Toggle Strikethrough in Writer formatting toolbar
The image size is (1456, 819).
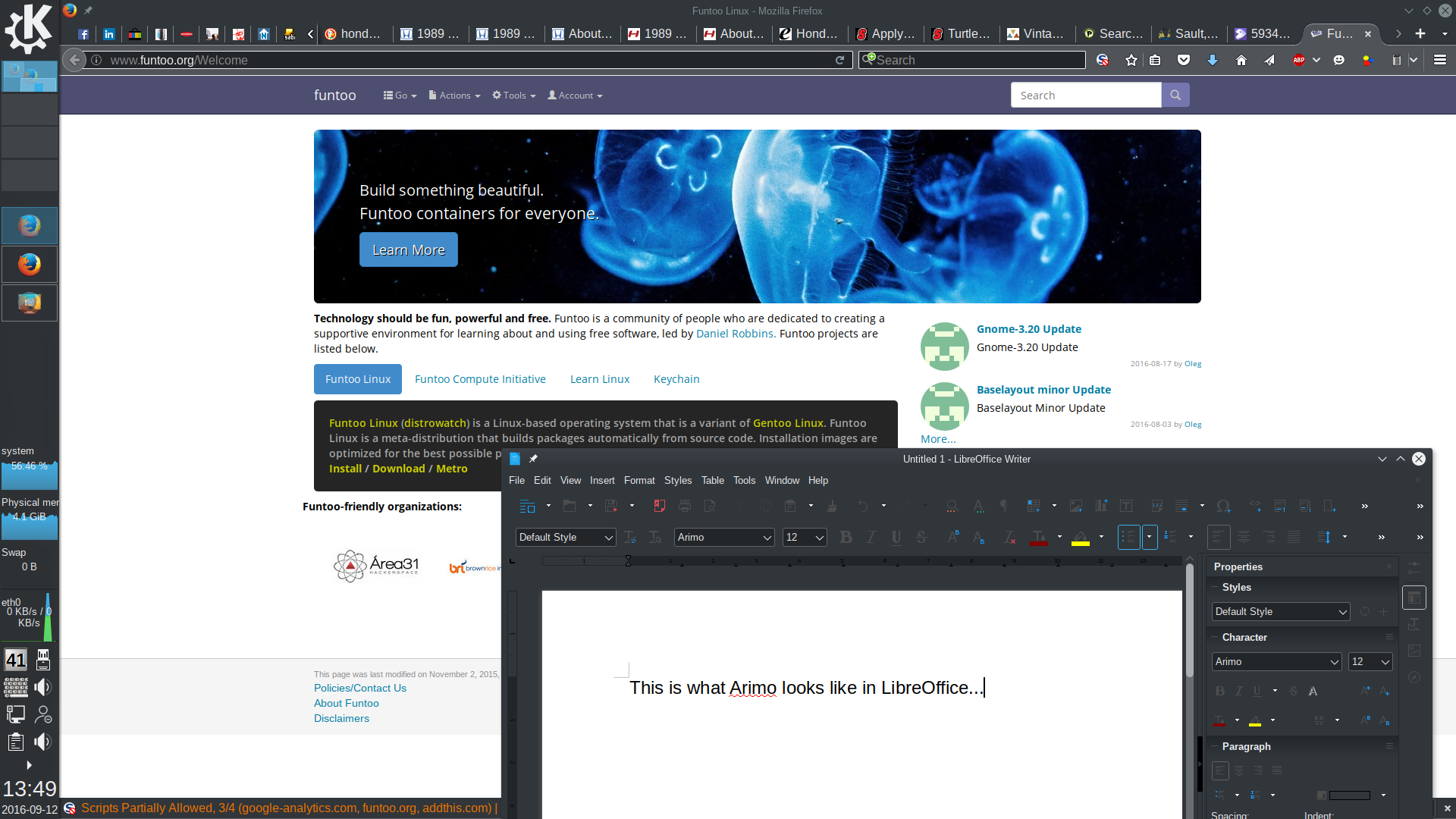coord(921,537)
